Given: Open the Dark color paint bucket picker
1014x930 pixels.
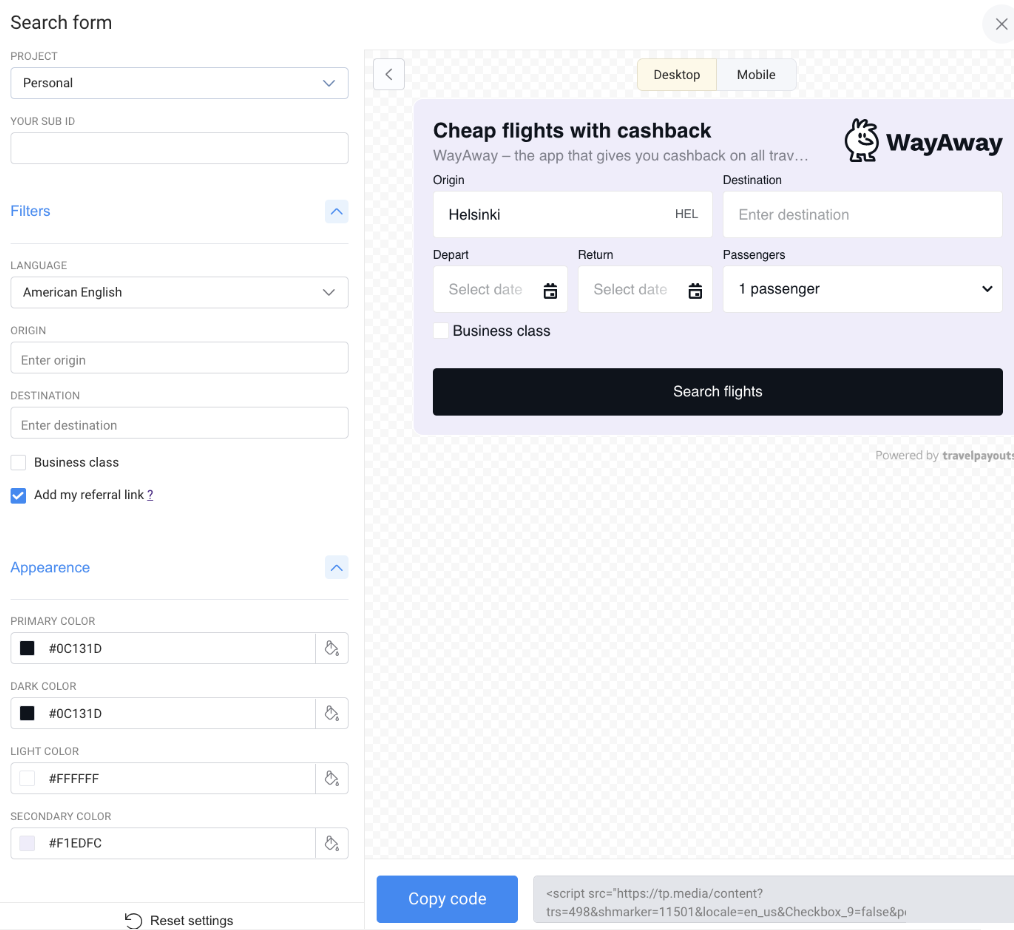Looking at the screenshot, I should pos(332,713).
